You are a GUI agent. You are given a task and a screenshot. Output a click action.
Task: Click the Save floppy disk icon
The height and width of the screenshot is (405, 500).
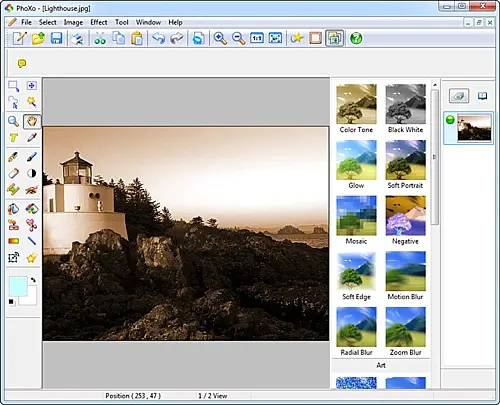57,38
